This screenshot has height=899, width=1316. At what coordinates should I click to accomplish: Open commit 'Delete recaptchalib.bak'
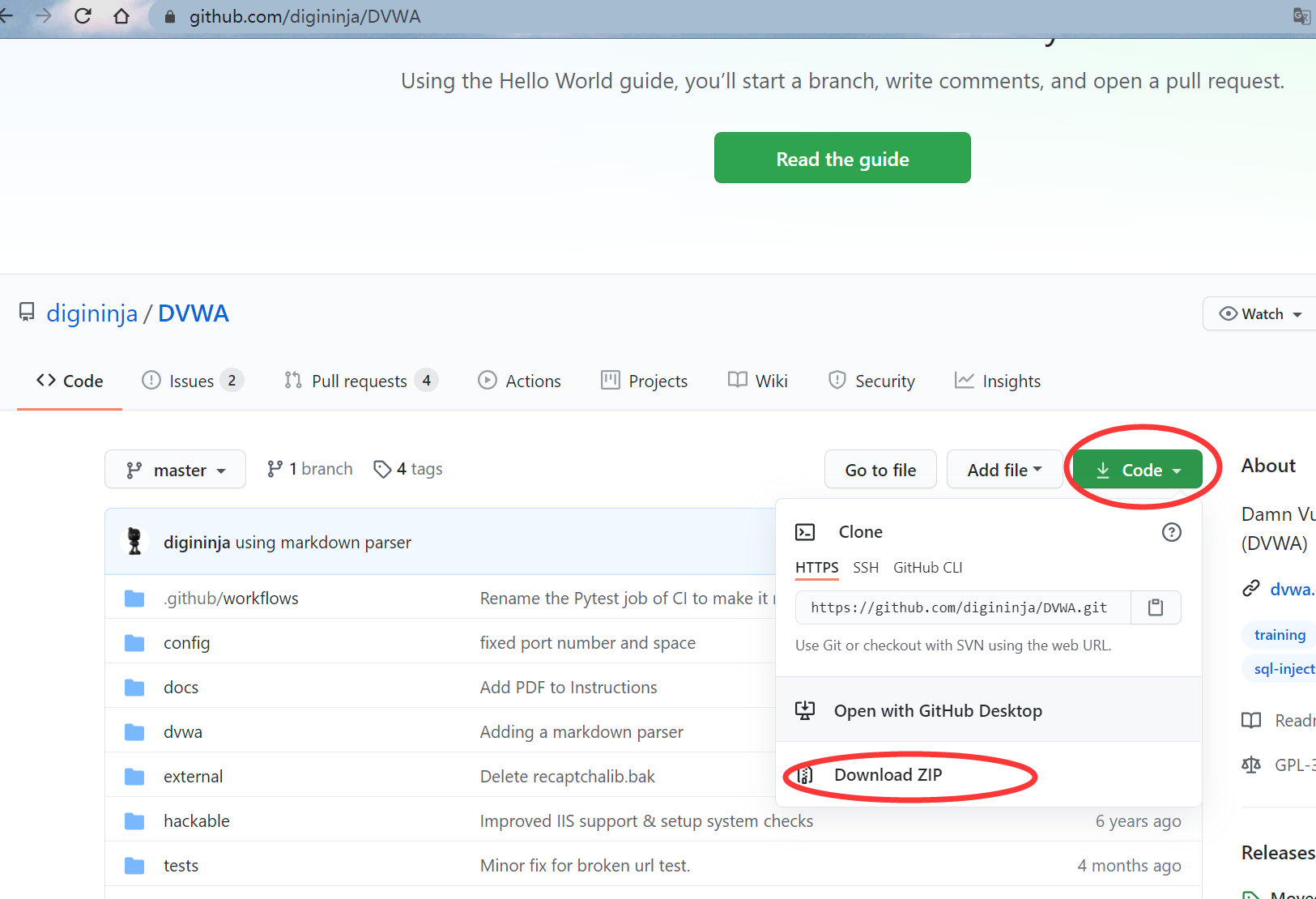(568, 777)
